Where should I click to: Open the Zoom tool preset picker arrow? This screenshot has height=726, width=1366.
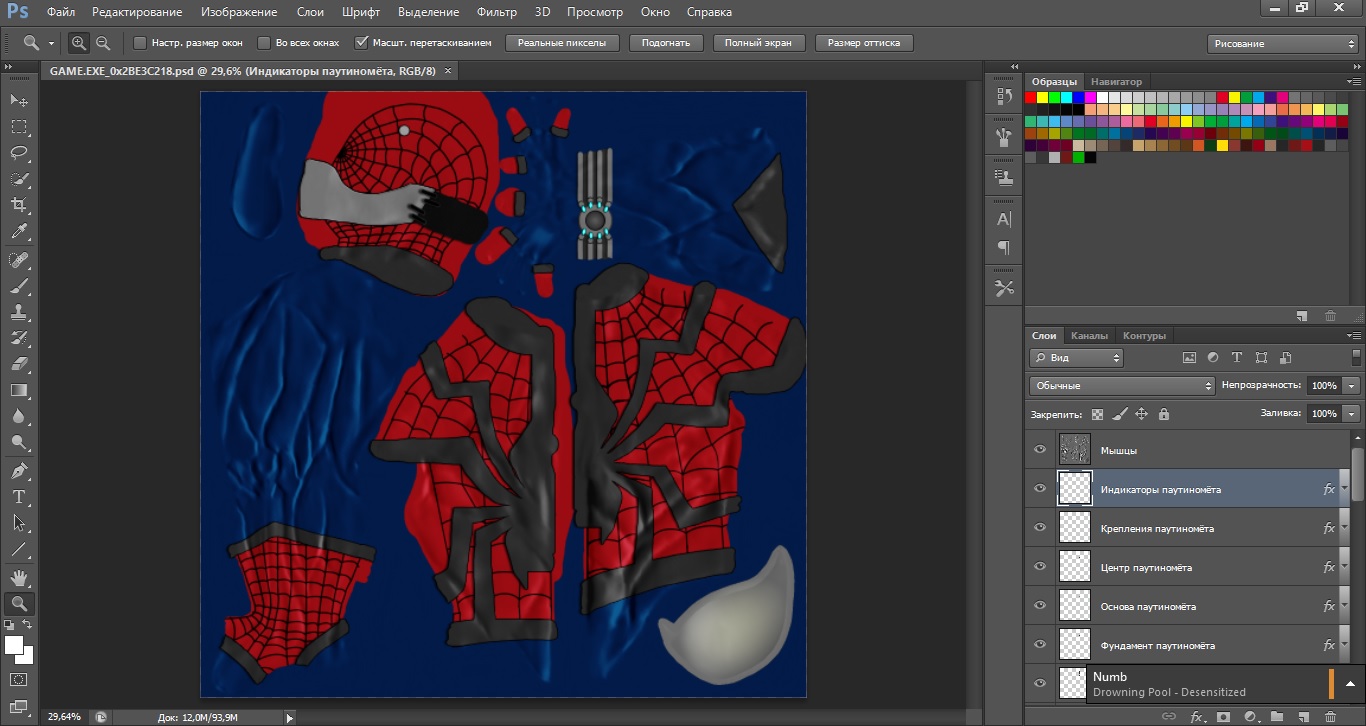coord(51,44)
